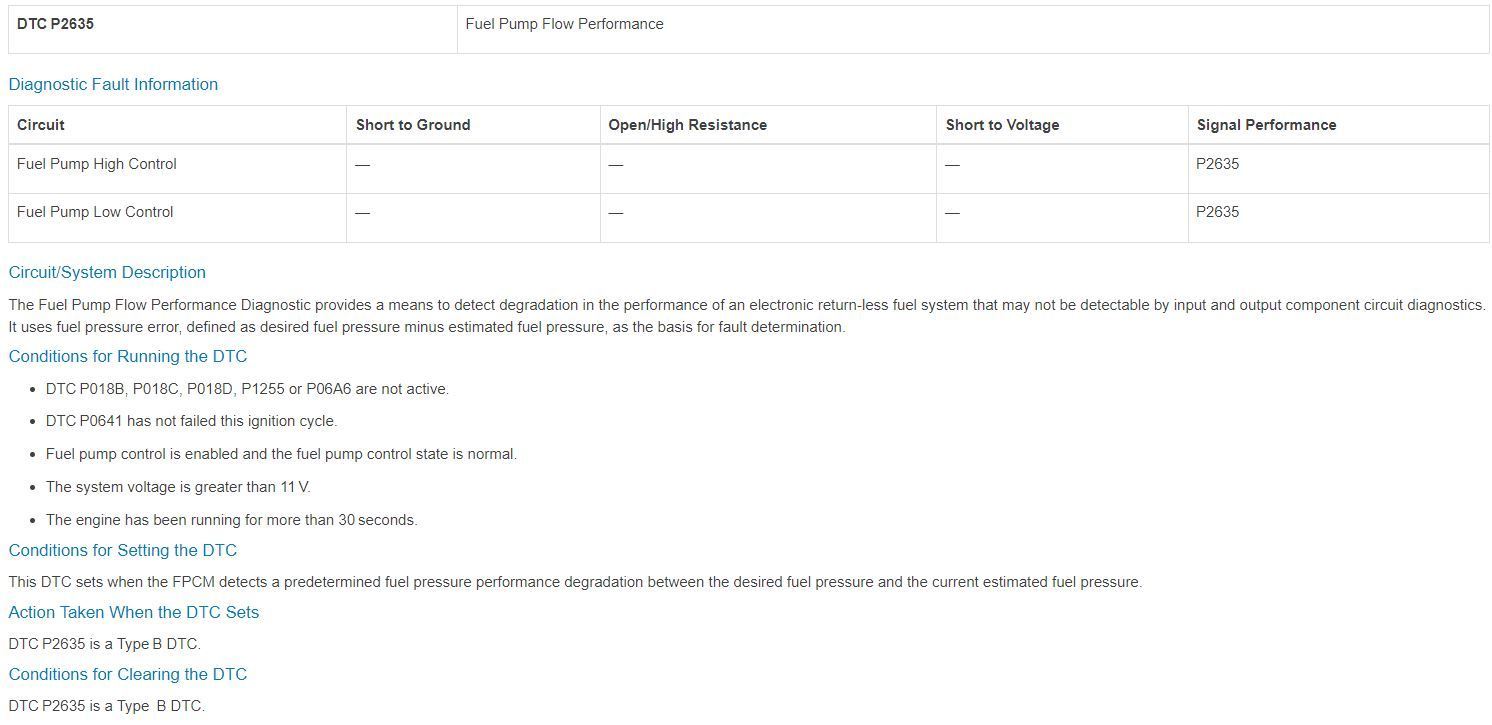1492x725 pixels.
Task: Open the Circuit/System Description section heading
Action: pos(107,273)
